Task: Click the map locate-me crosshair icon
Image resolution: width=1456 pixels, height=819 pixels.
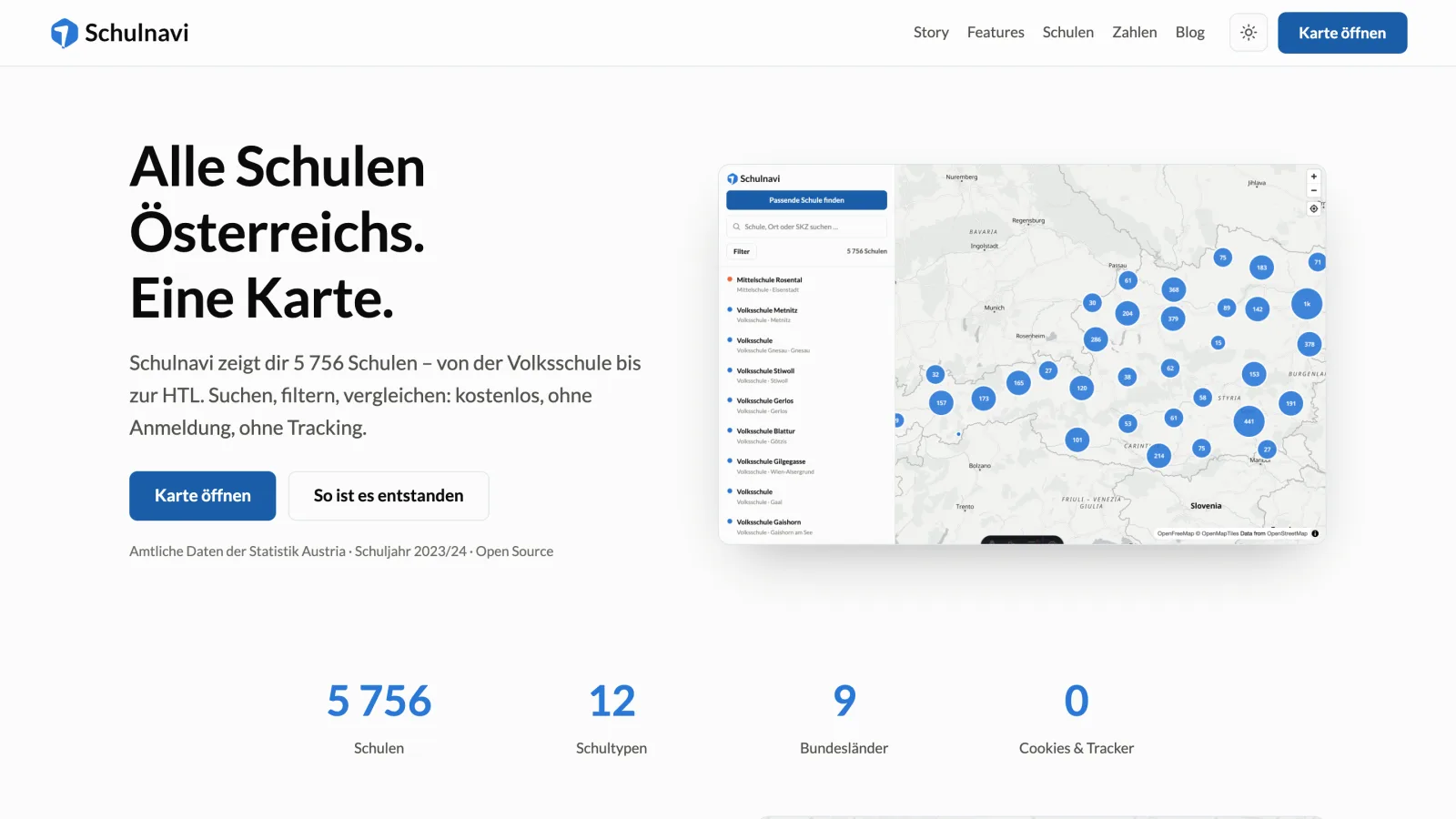Action: (x=1313, y=208)
